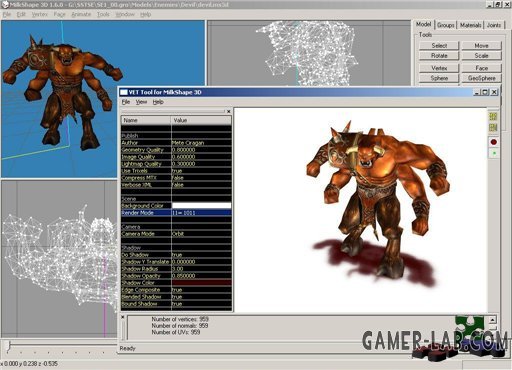Open the Camera Mode Orbit dropdown
Image resolution: width=512 pixels, height=370 pixels.
point(201,234)
